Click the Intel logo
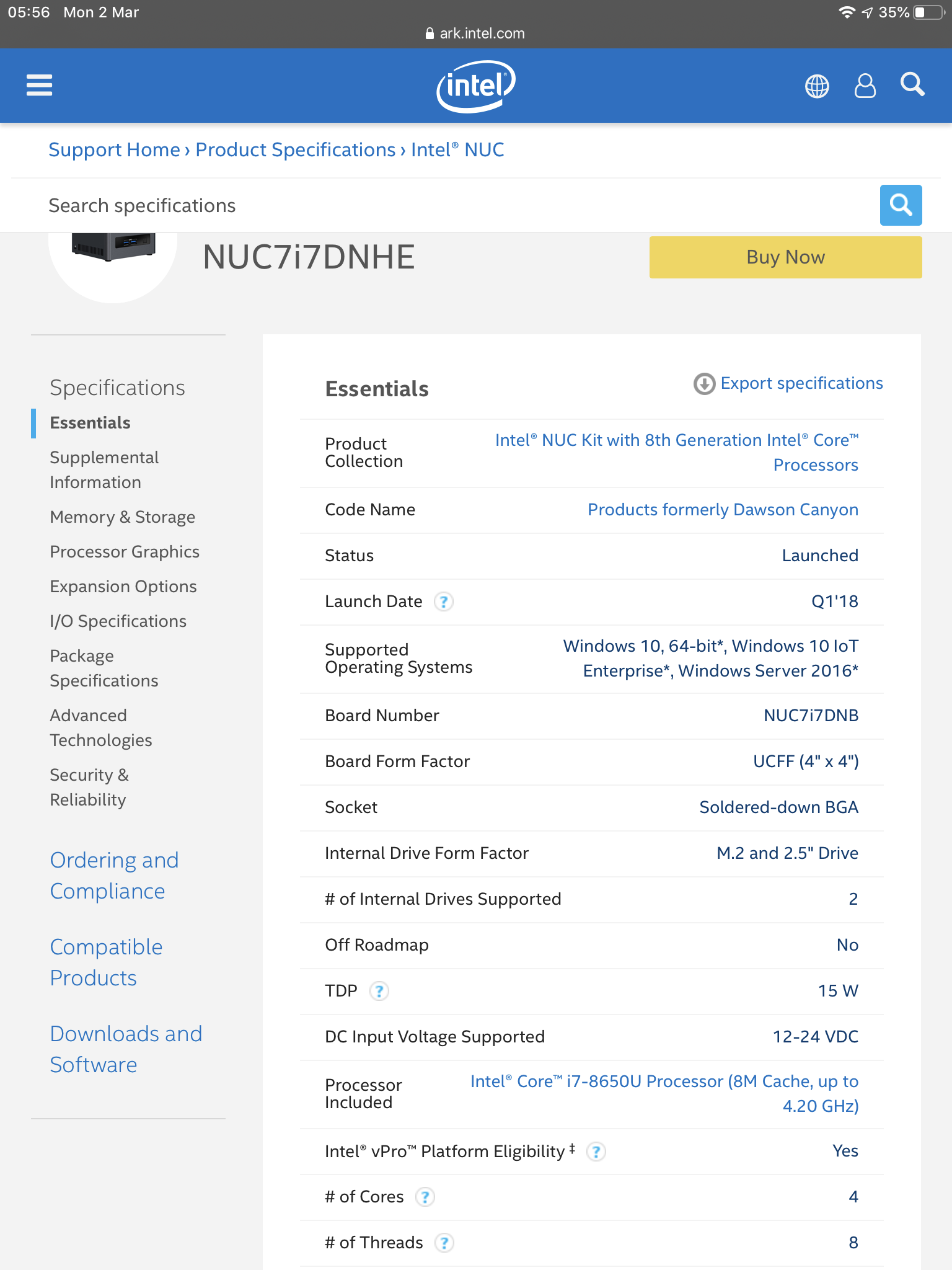Image resolution: width=952 pixels, height=1270 pixels. (476, 86)
